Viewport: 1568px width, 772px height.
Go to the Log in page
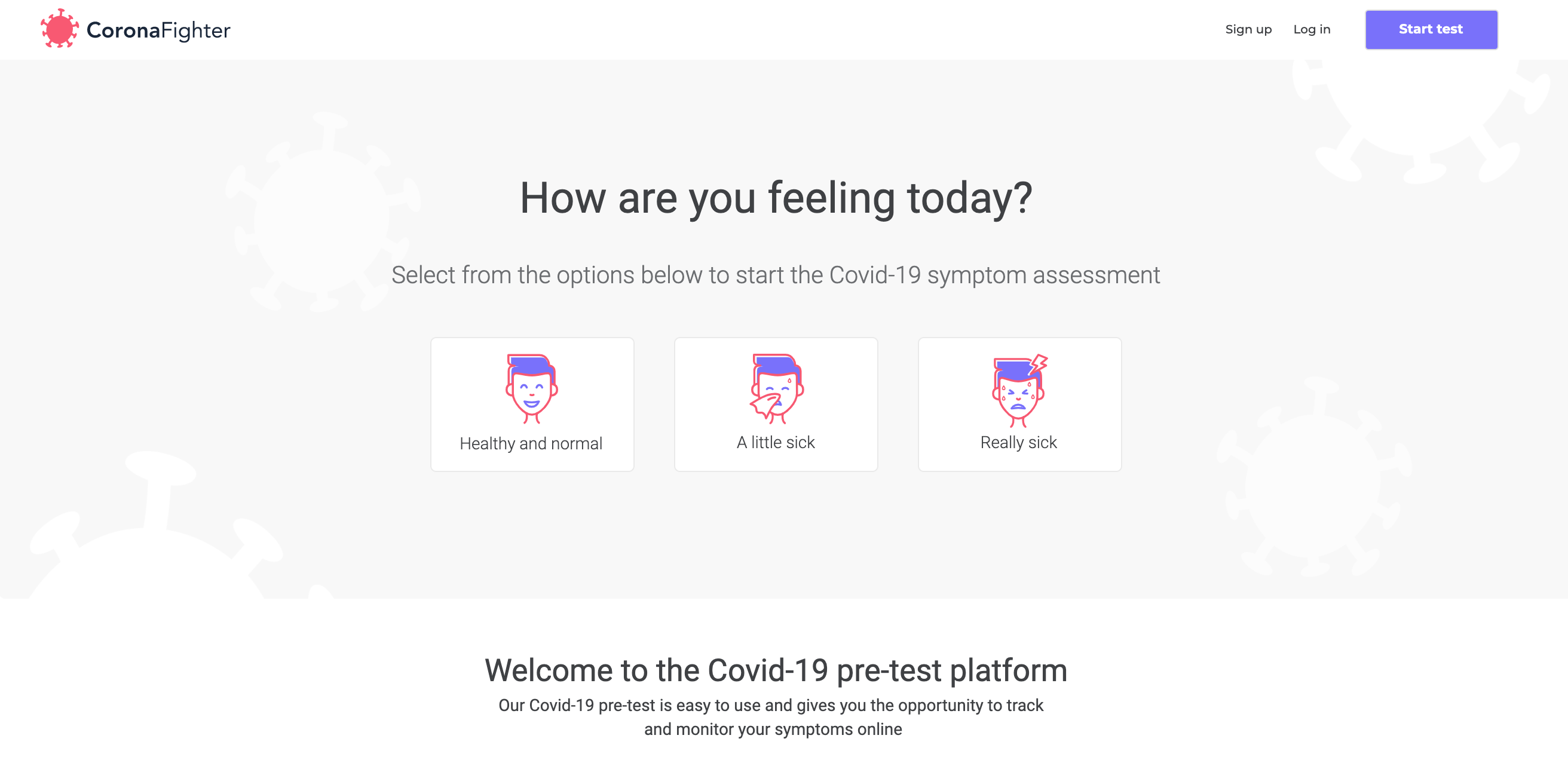pyautogui.click(x=1312, y=29)
